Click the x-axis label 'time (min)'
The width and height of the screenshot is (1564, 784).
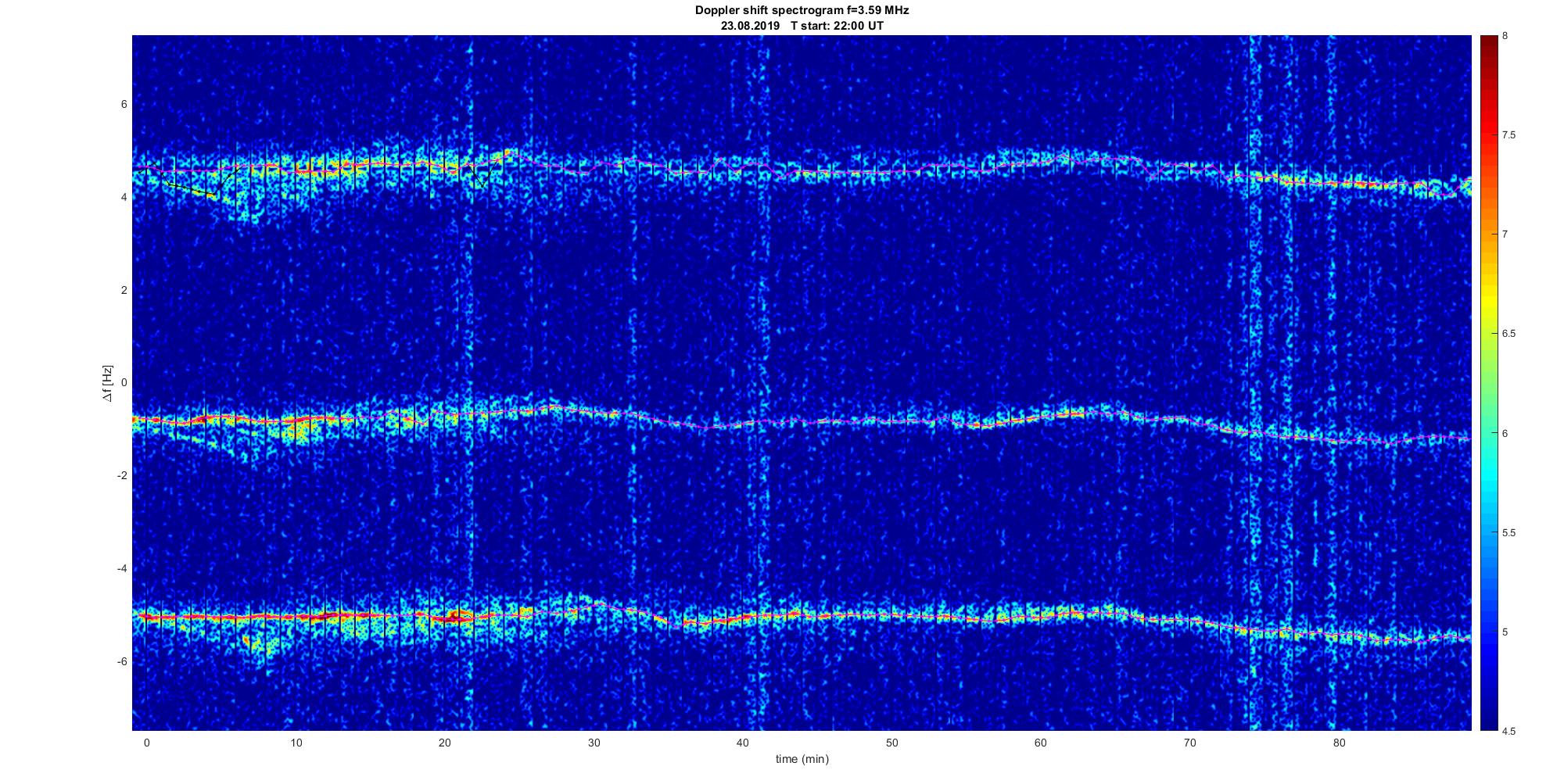click(x=802, y=759)
